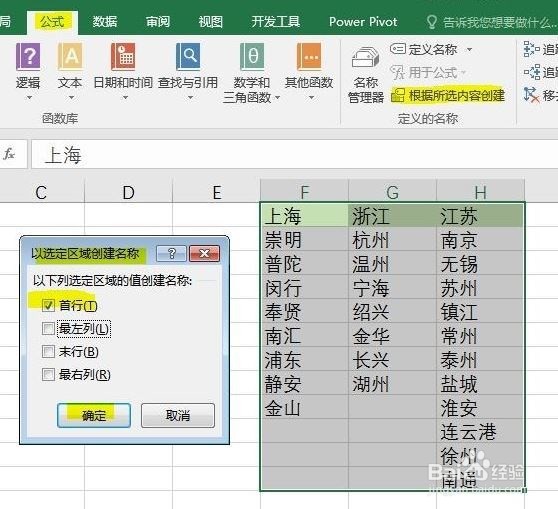Expand the Date and Time dropdown arrow
The height and width of the screenshot is (509, 558).
tap(125, 98)
